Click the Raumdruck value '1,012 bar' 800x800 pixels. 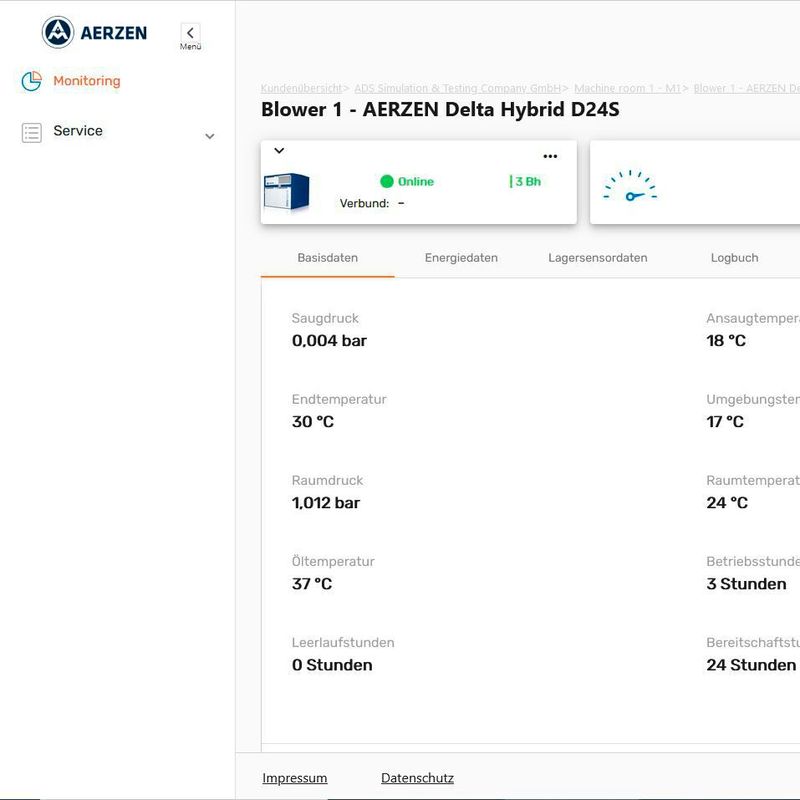pos(326,503)
